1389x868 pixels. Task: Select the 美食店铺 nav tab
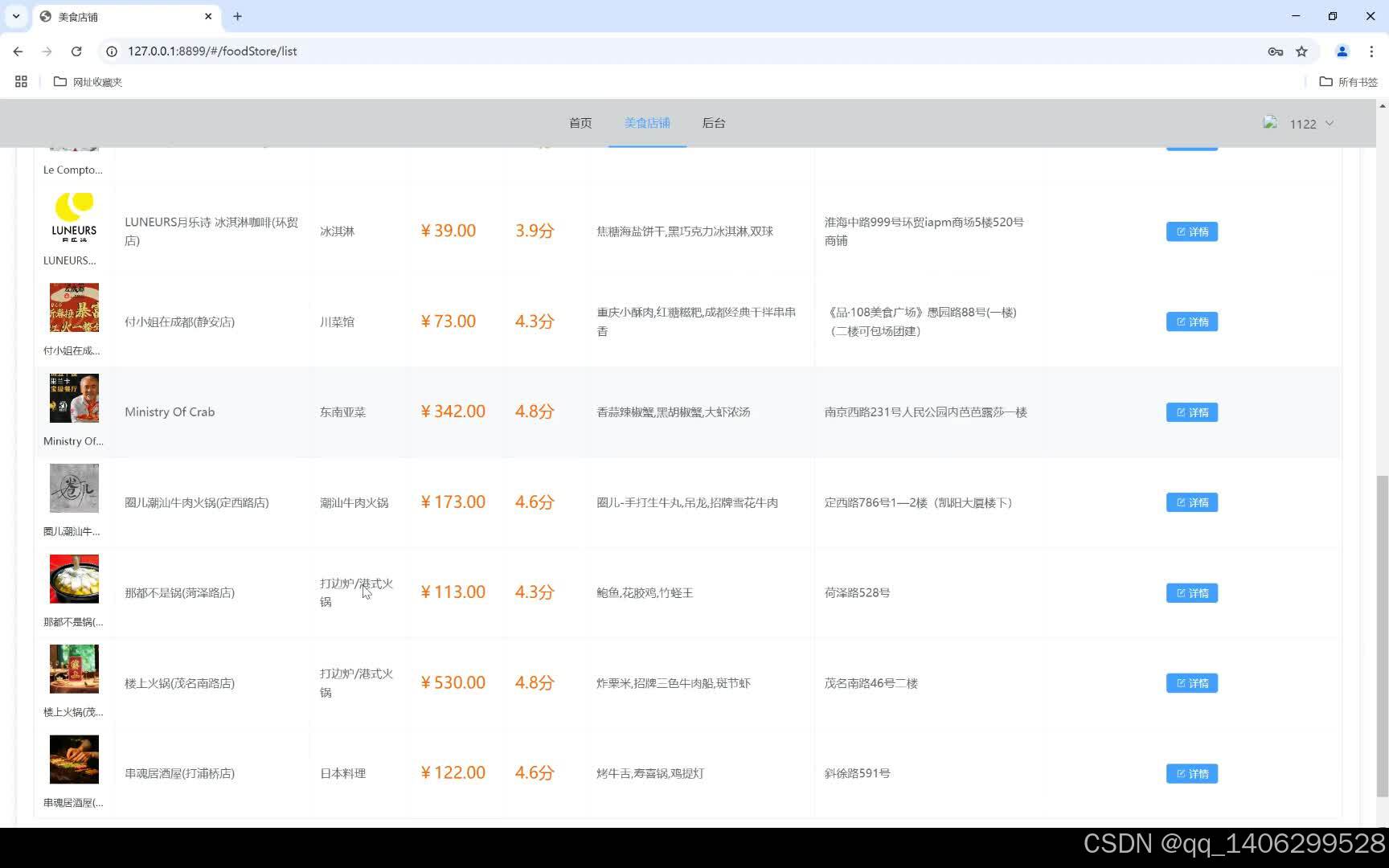point(647,123)
